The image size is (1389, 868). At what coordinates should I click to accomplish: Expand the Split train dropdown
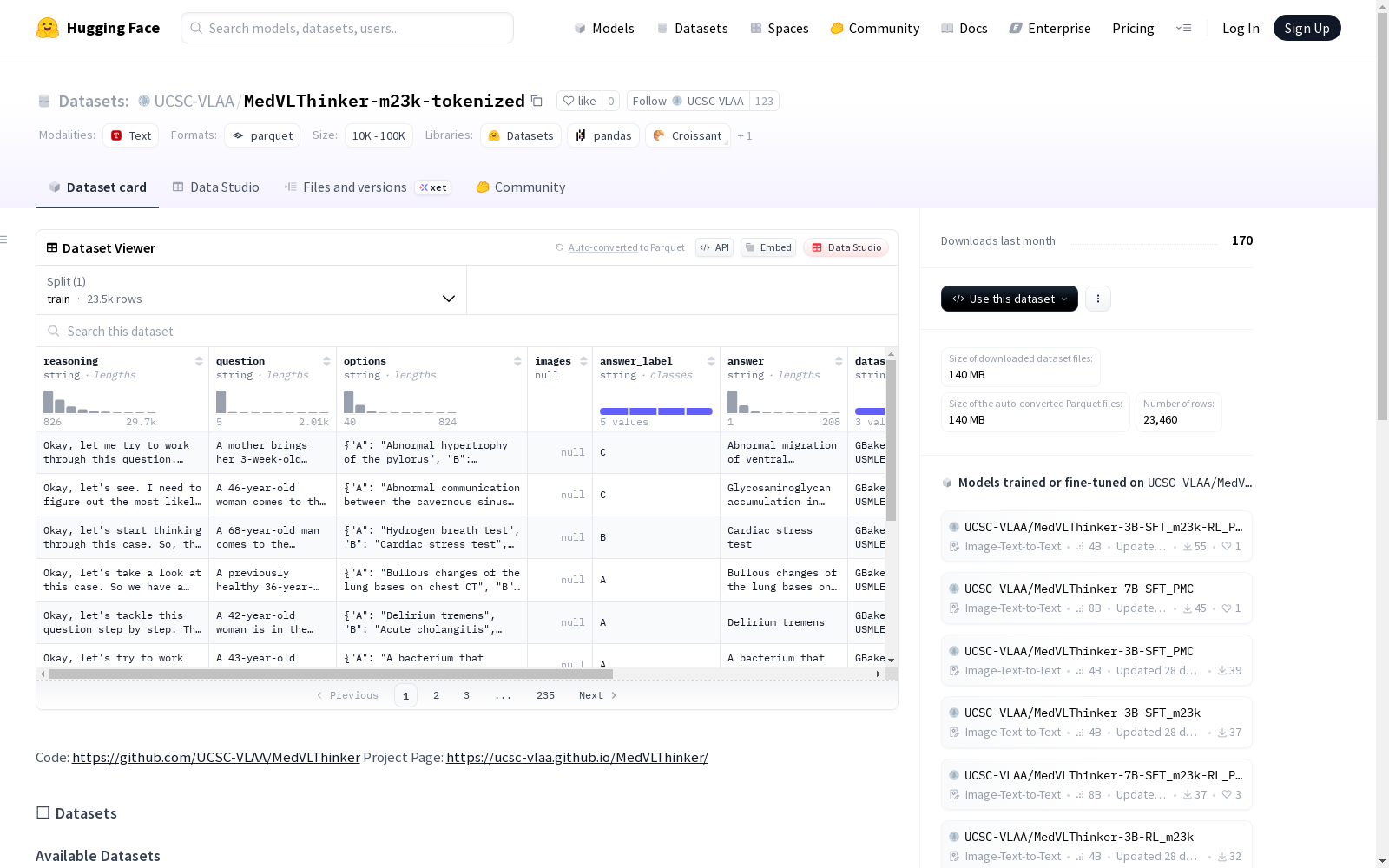tap(252, 290)
